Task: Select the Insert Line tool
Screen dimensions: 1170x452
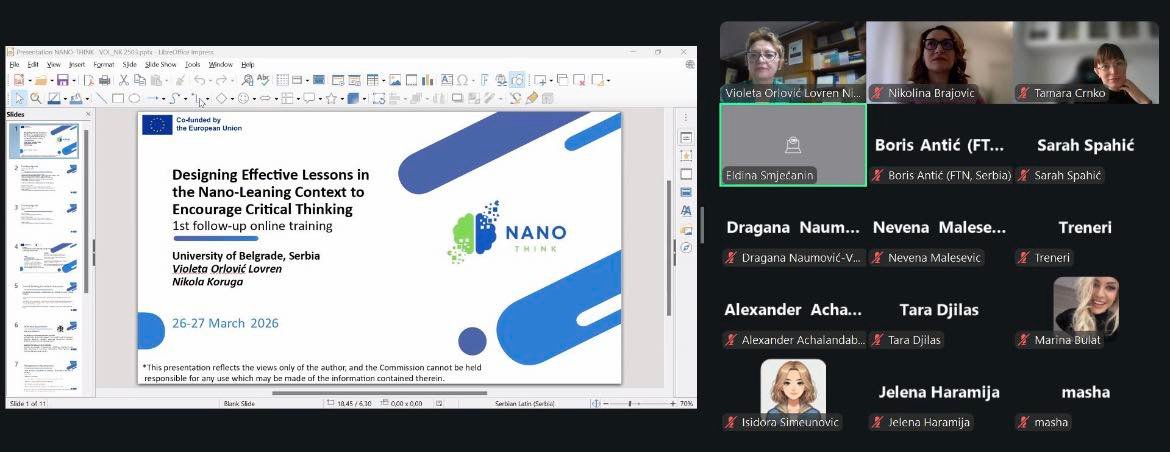Action: pyautogui.click(x=101, y=98)
